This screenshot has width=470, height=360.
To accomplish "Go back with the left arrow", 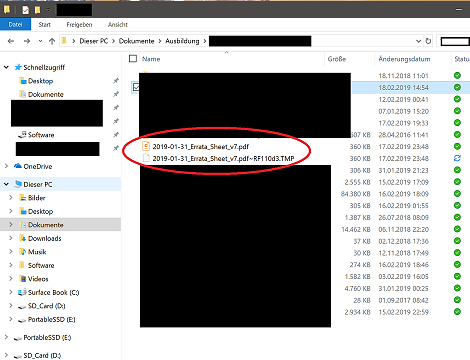I will click(11, 41).
